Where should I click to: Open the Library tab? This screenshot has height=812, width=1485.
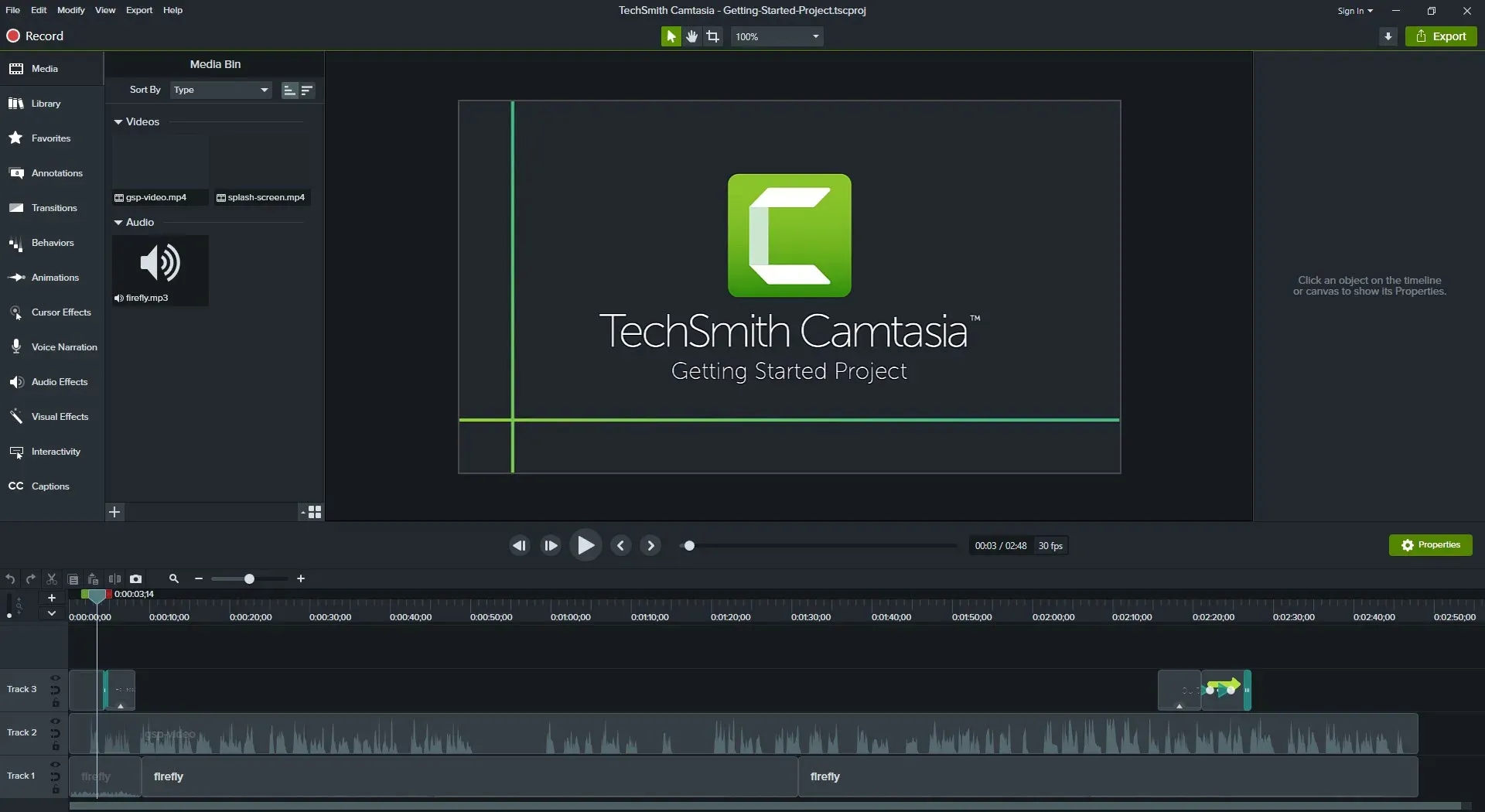click(x=51, y=104)
